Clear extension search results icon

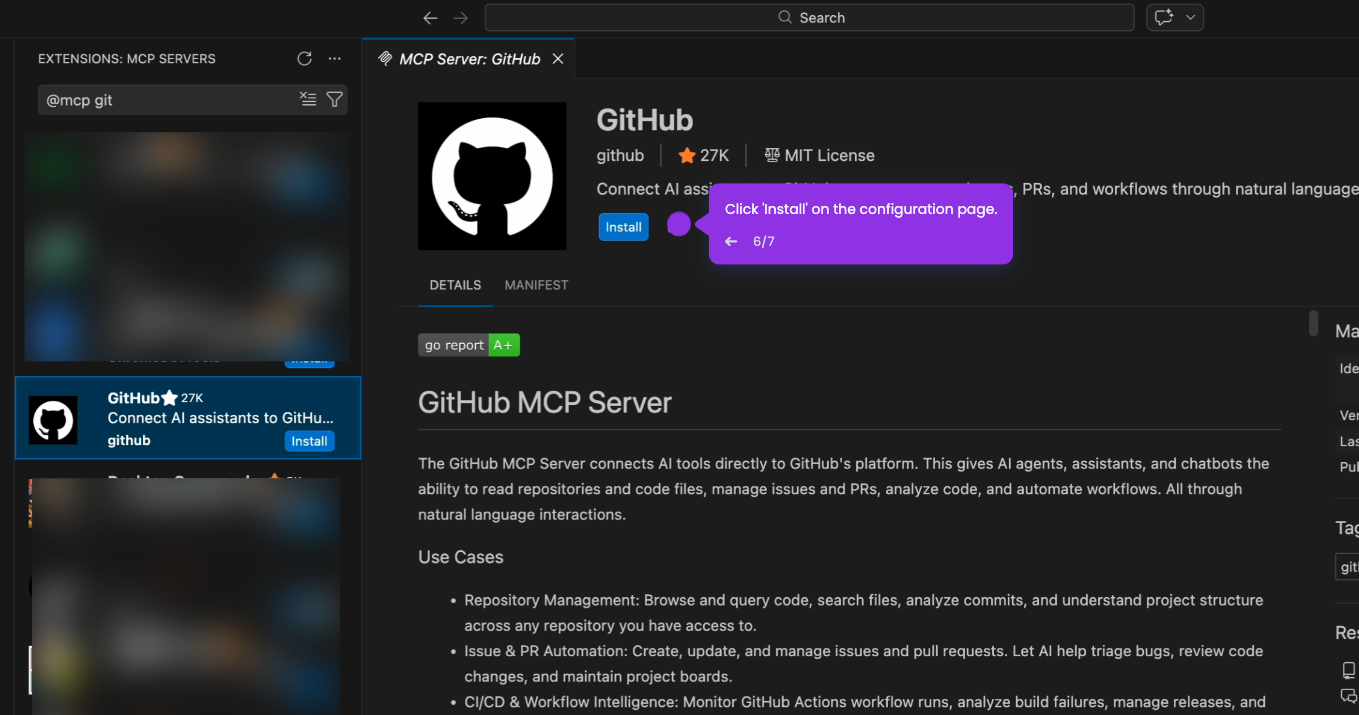tap(308, 99)
